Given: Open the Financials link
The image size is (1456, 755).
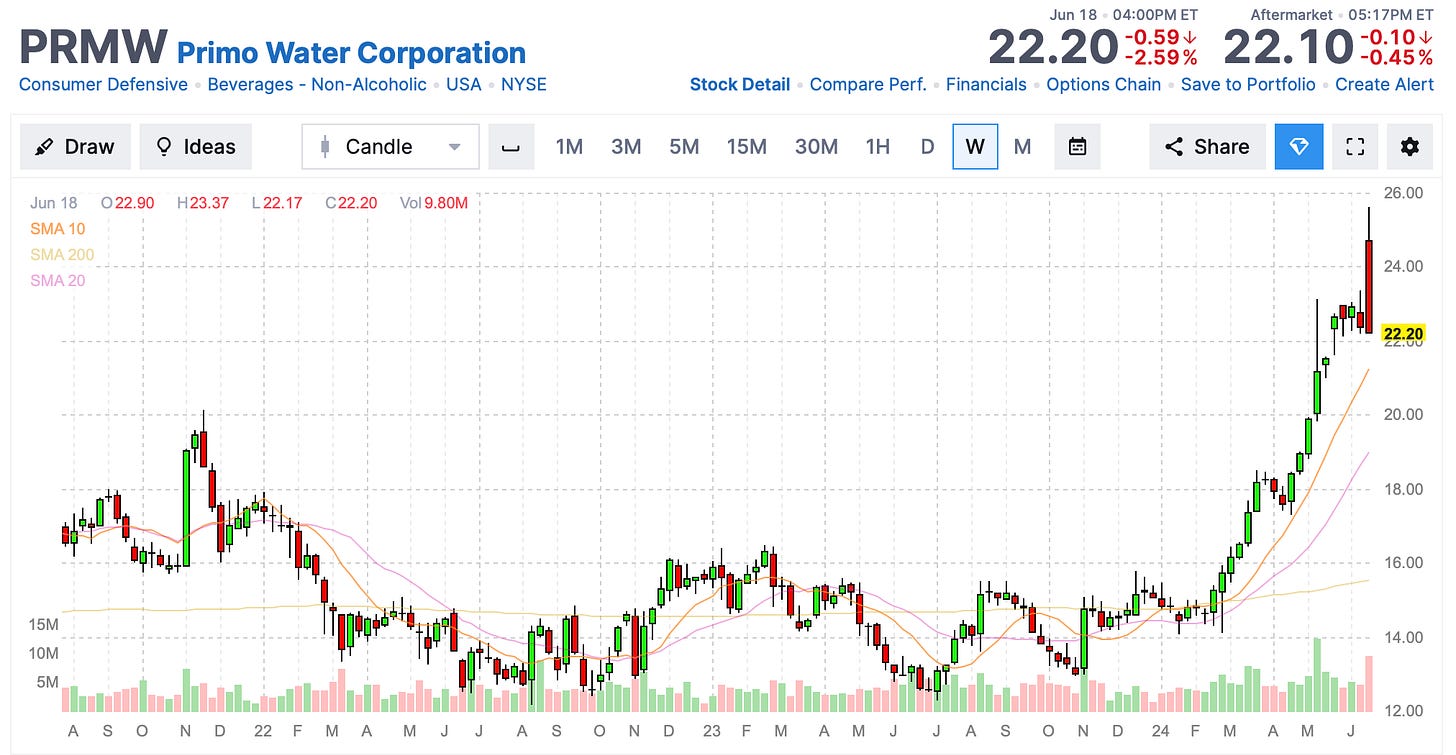Looking at the screenshot, I should 986,85.
